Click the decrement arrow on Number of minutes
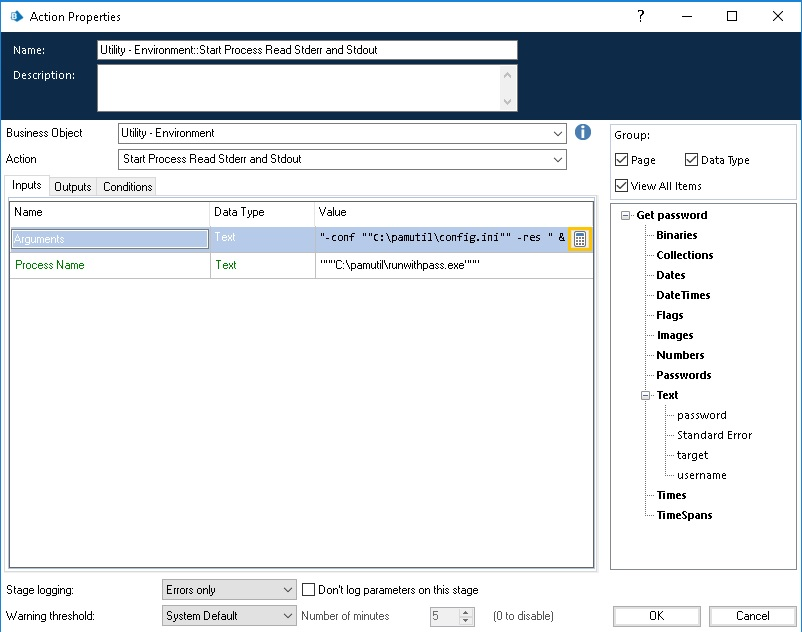Screen dimensions: 802x632 [463, 620]
